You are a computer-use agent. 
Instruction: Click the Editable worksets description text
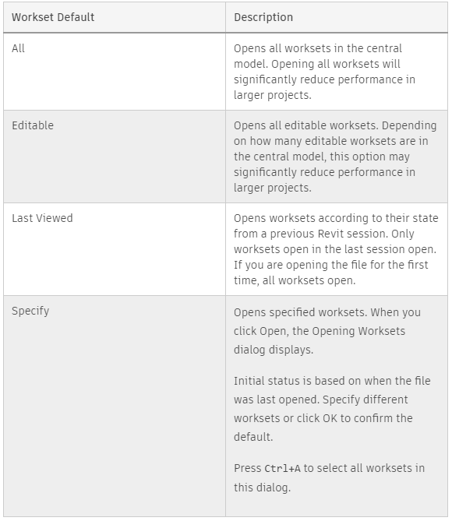pyautogui.click(x=335, y=157)
